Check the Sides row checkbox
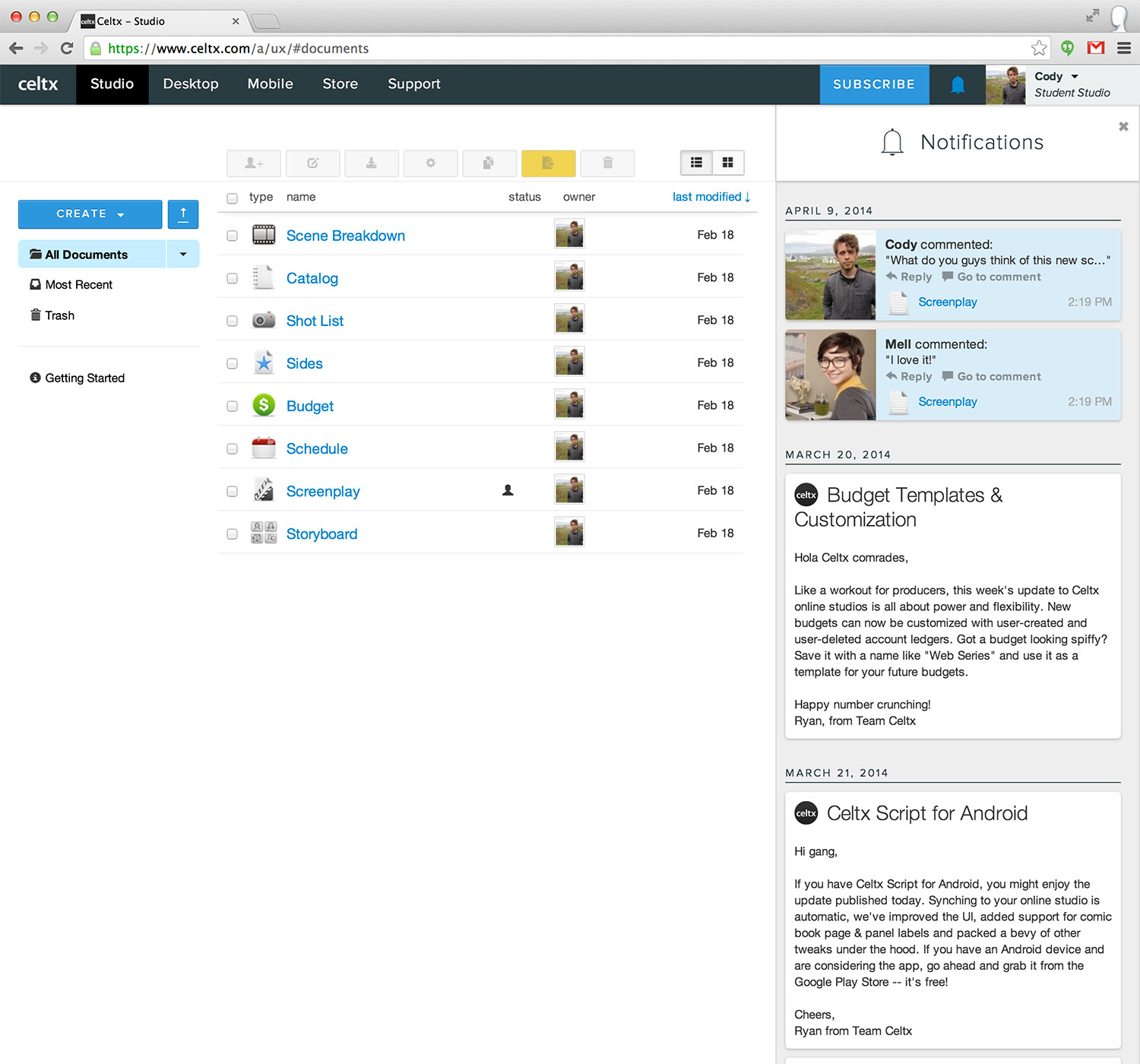This screenshot has width=1140, height=1064. [x=232, y=363]
